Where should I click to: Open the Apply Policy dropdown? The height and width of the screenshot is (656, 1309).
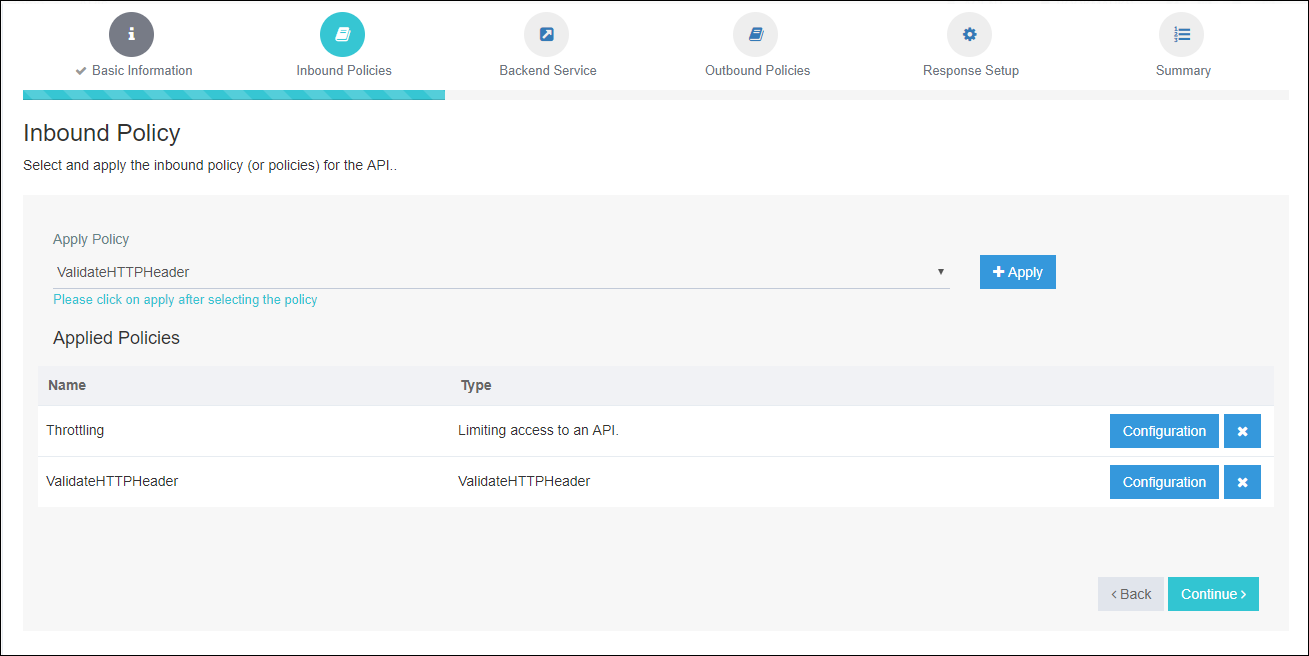click(500, 271)
